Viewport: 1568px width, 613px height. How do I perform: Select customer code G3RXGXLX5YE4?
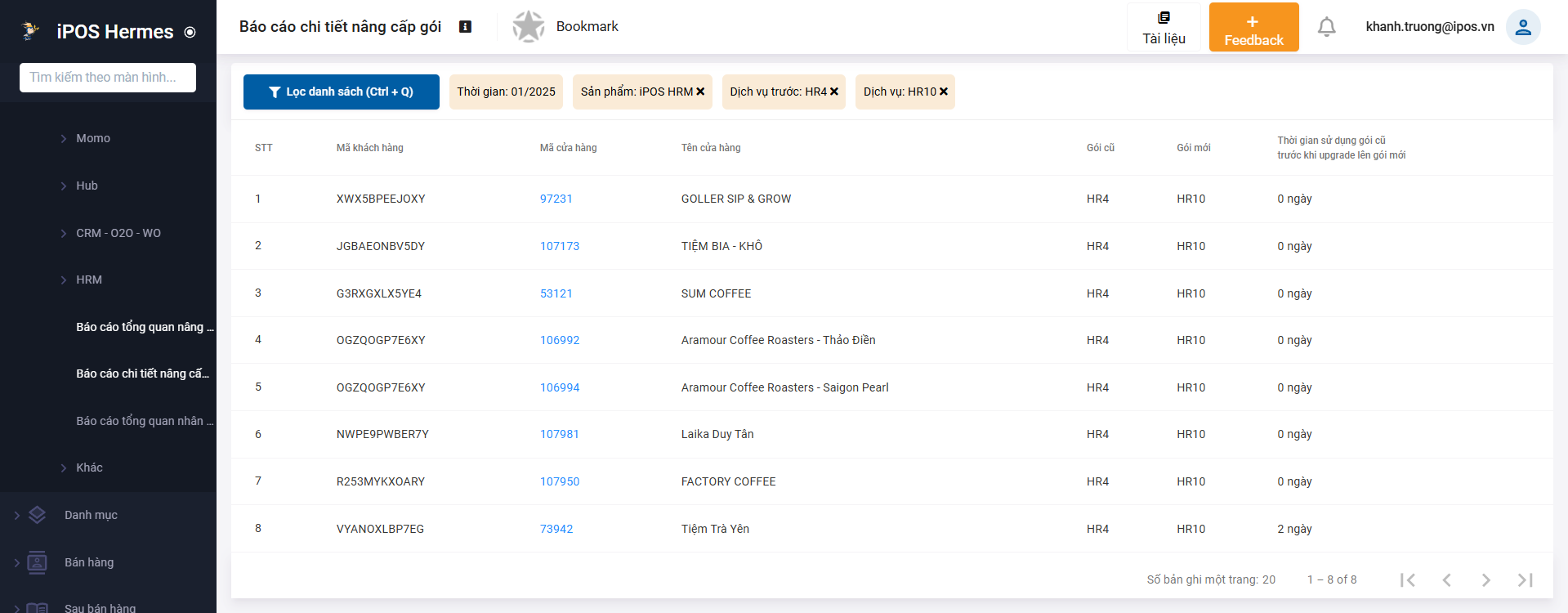point(379,293)
